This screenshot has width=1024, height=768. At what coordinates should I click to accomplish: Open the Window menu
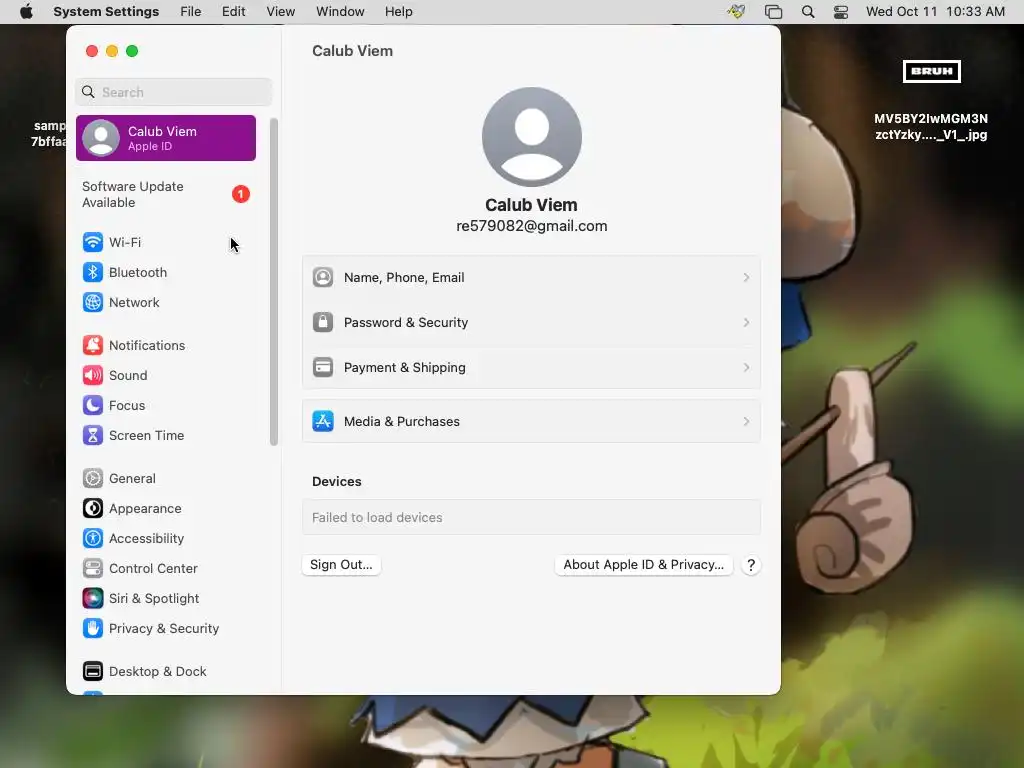pyautogui.click(x=340, y=12)
